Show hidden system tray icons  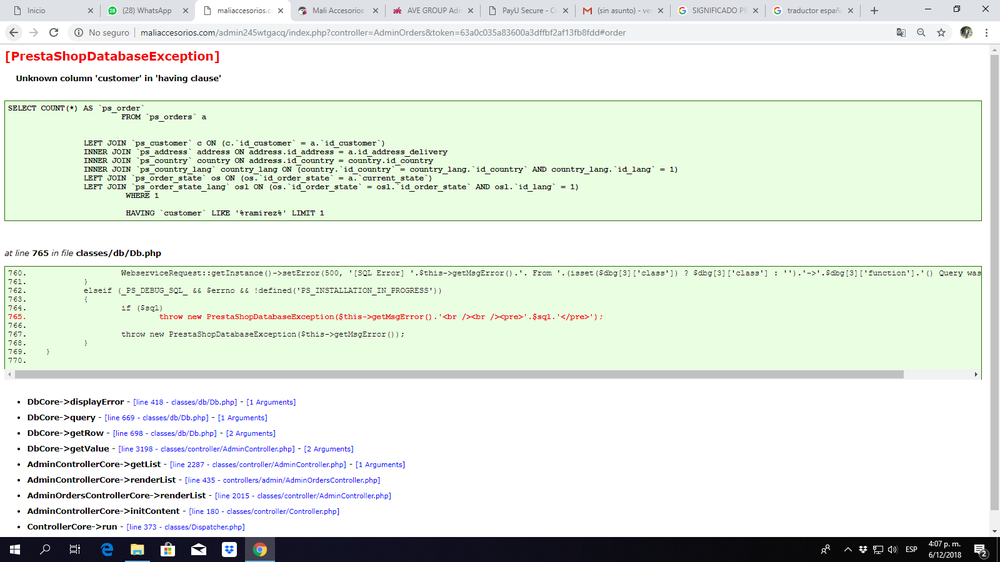click(848, 549)
